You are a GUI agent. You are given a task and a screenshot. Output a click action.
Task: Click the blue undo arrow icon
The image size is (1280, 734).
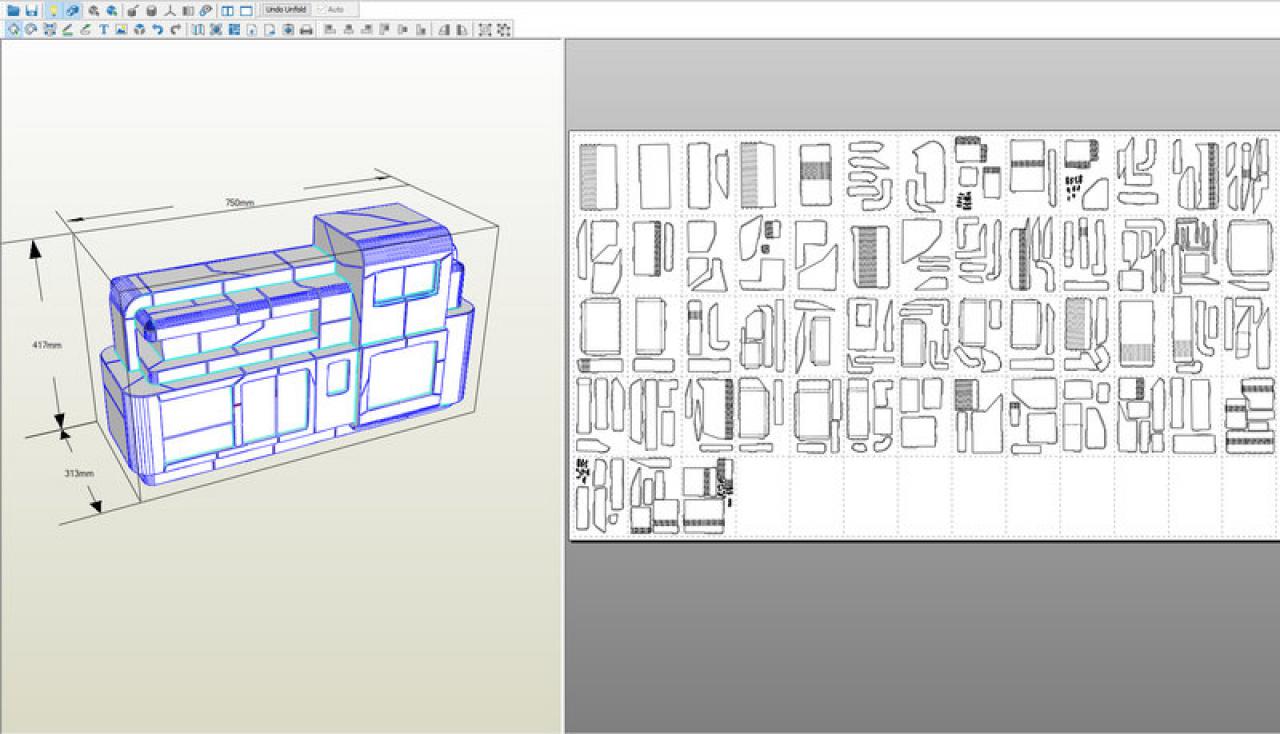157,29
